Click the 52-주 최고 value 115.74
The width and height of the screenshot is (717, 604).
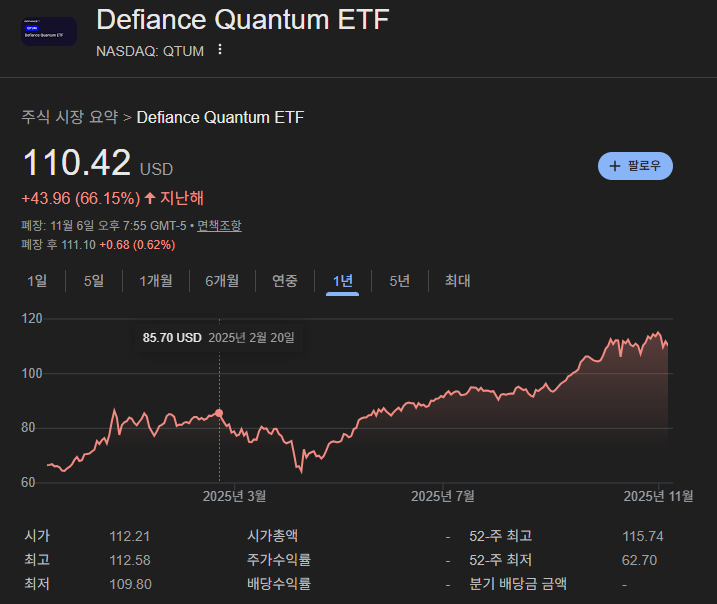[x=642, y=536]
